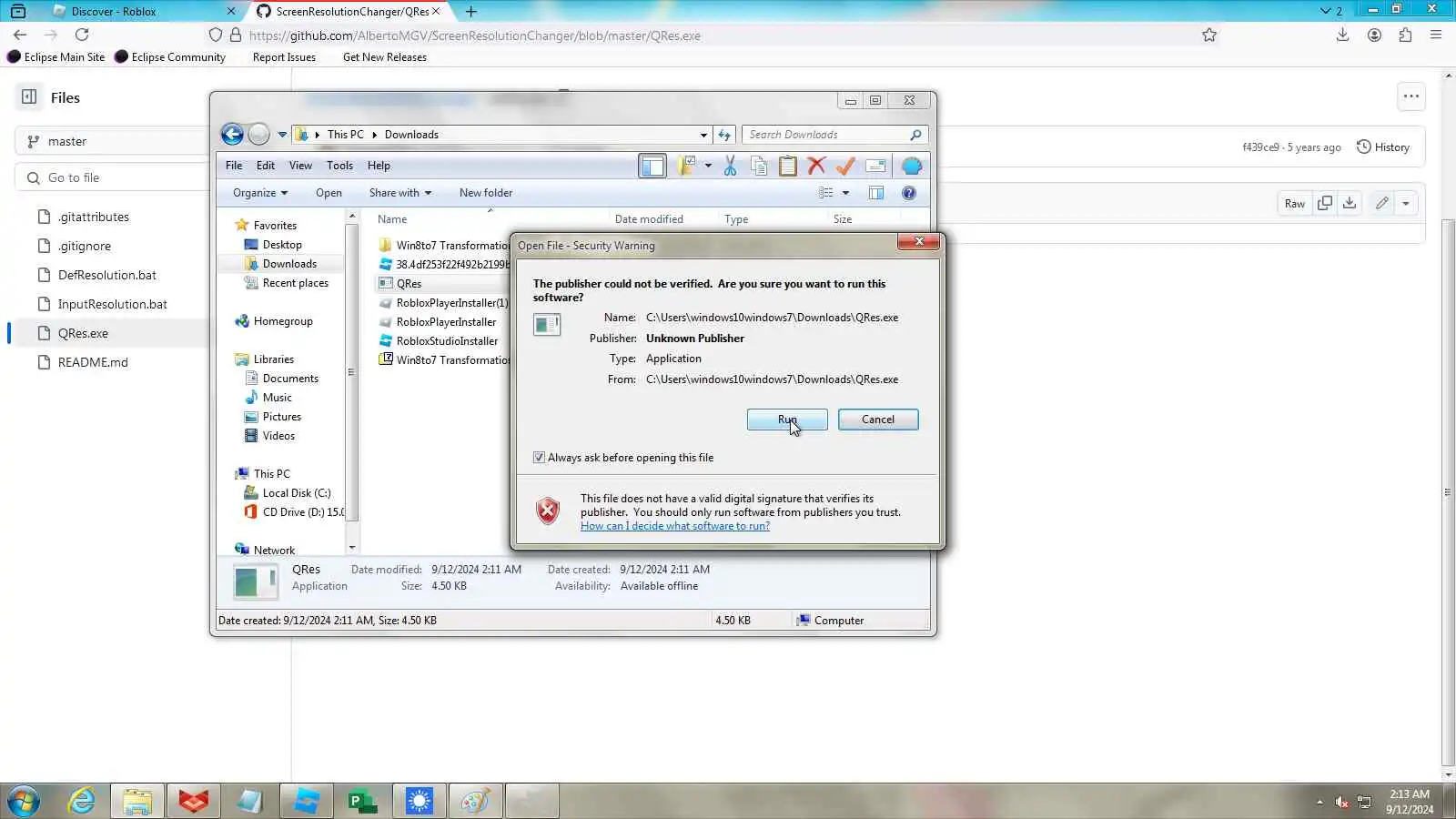
Task: Open the 'Get New Releases' bookmark
Action: coord(385,57)
